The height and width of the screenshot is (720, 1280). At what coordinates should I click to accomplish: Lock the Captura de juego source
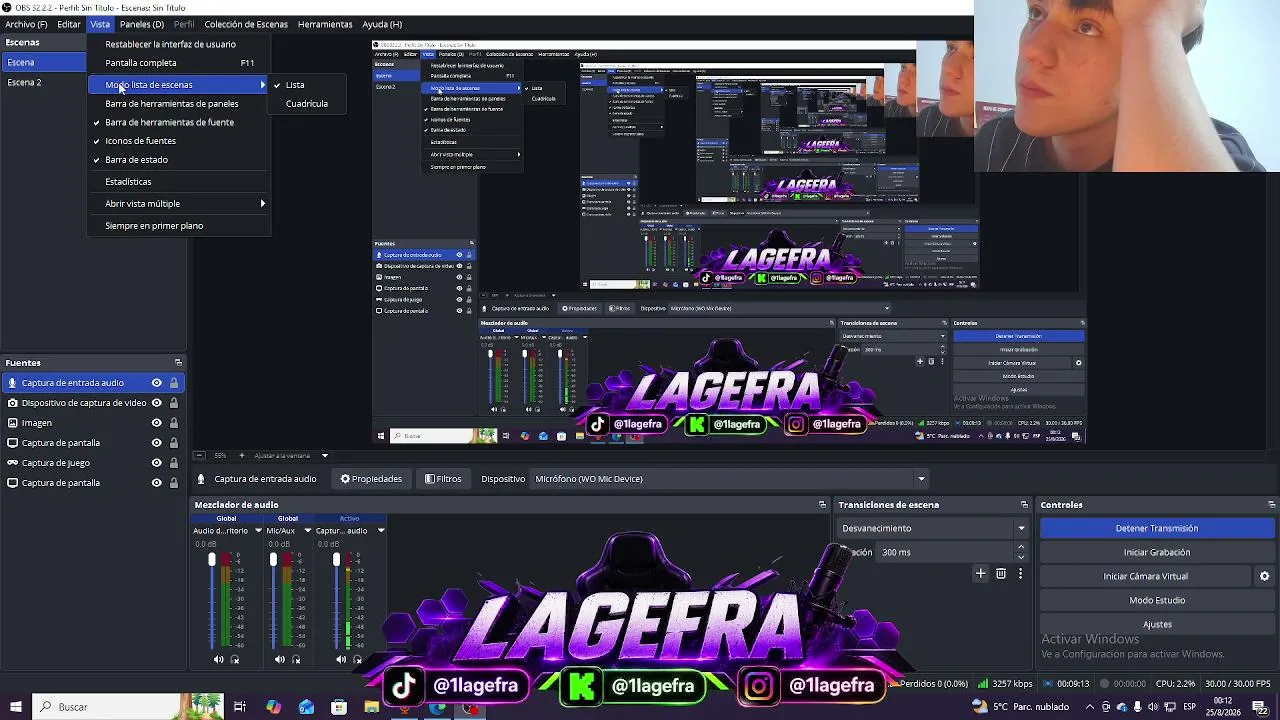(x=174, y=463)
